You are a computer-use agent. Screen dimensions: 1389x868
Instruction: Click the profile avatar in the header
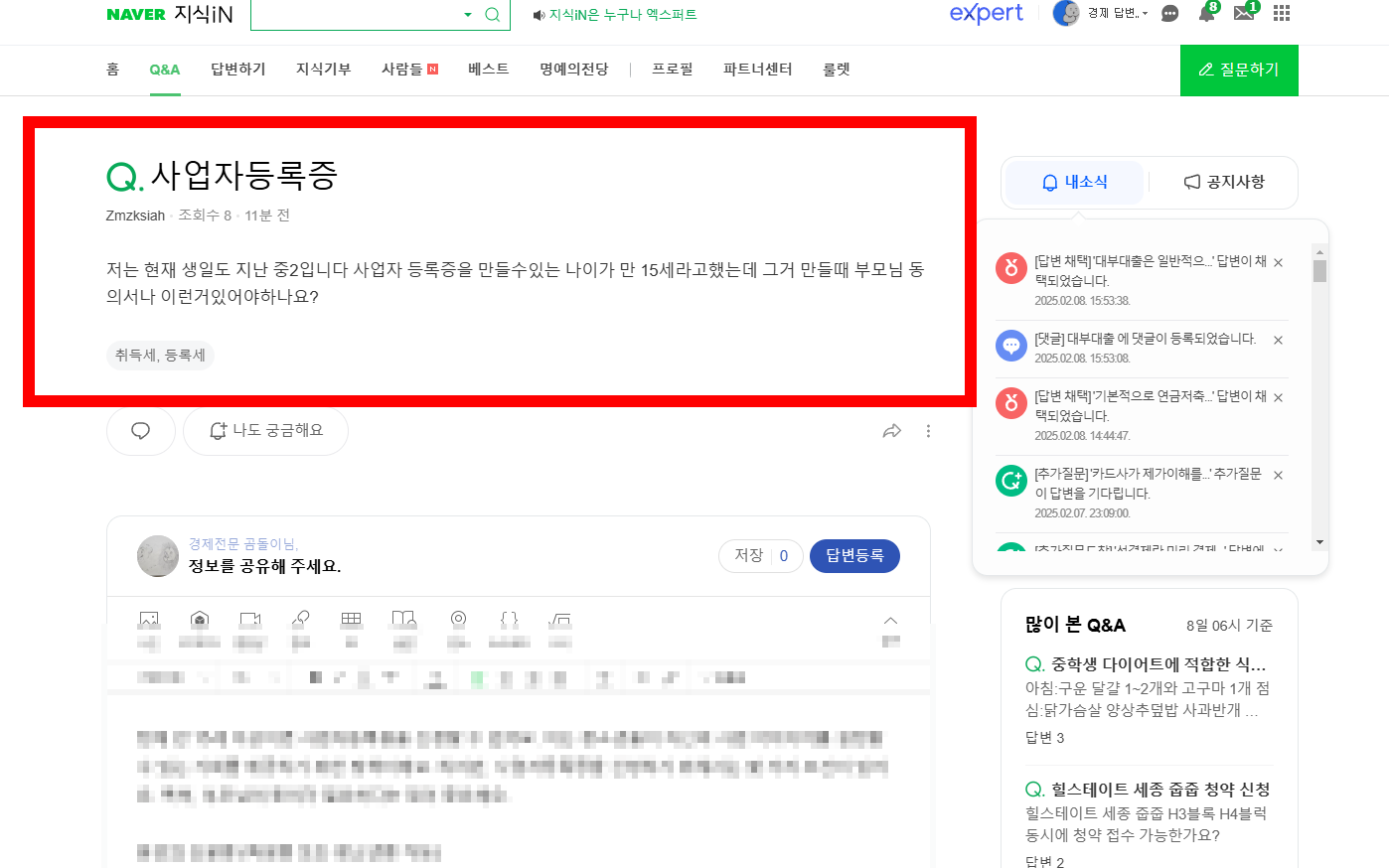[x=1066, y=13]
